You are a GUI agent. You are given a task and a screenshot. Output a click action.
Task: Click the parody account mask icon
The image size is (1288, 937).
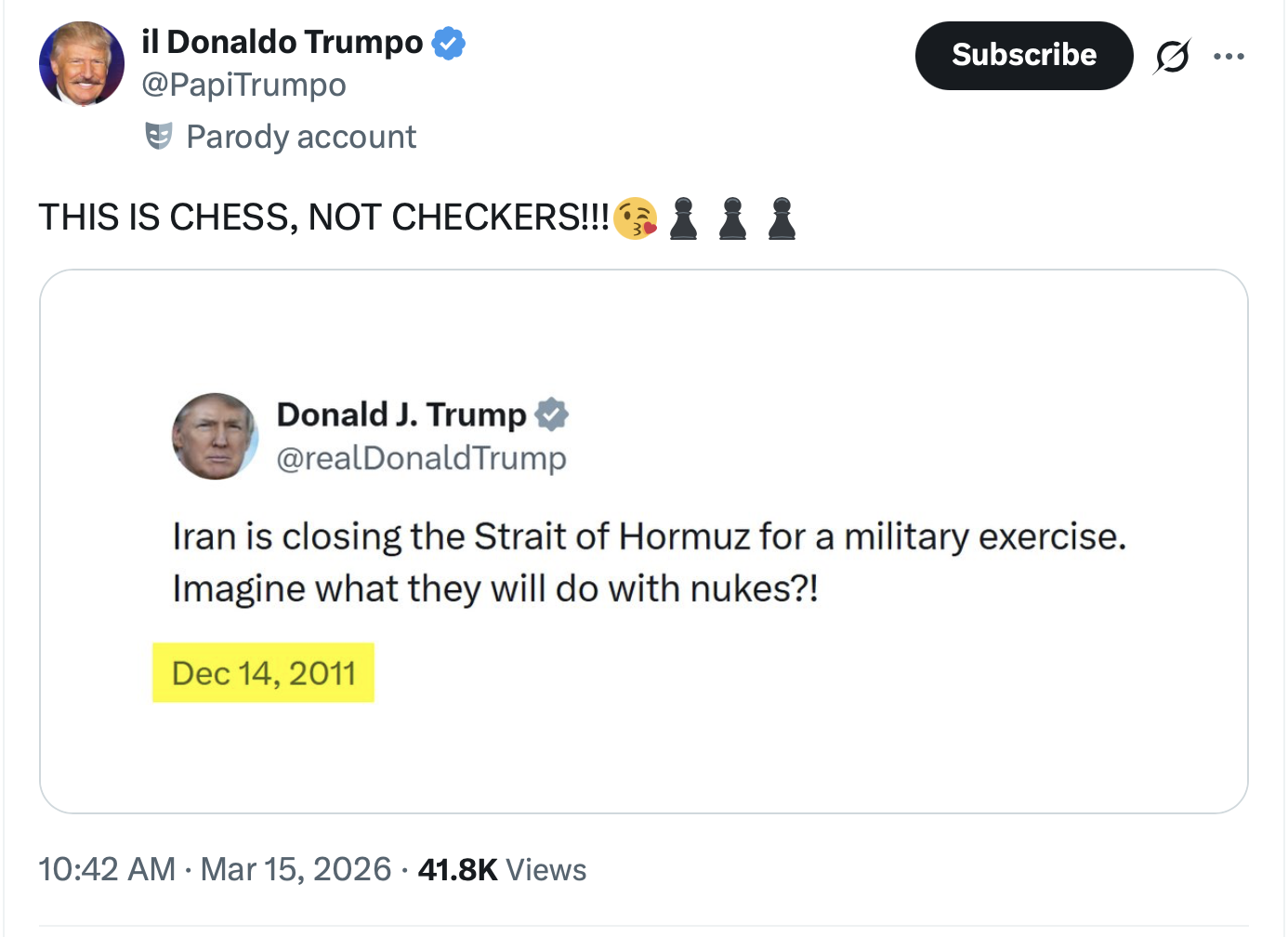click(x=159, y=137)
